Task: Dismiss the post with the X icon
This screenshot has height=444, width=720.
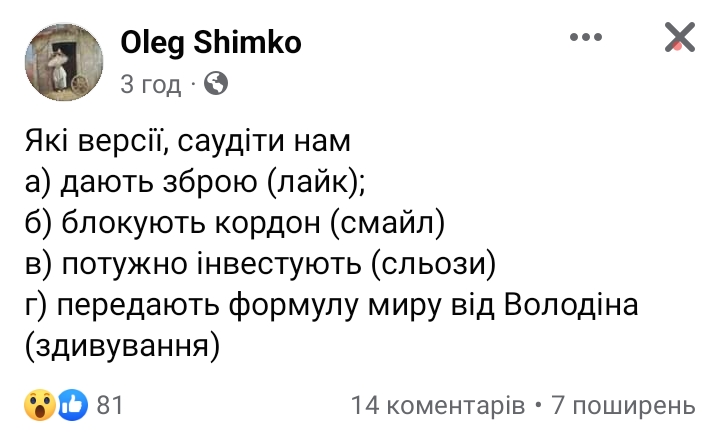Action: coord(680,37)
